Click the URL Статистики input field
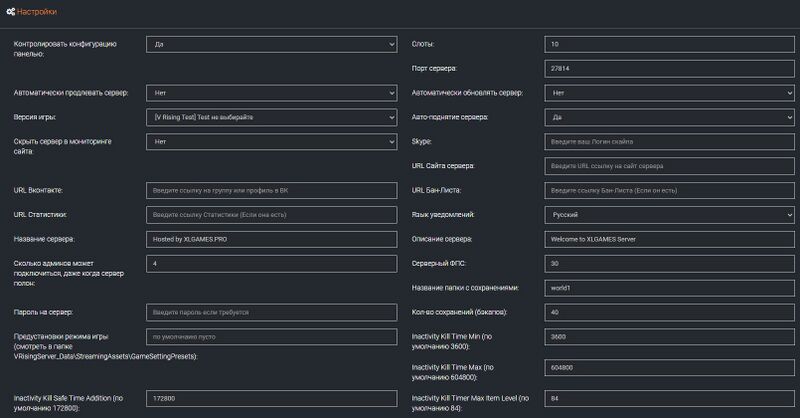Image resolution: width=800 pixels, height=418 pixels. coord(272,214)
